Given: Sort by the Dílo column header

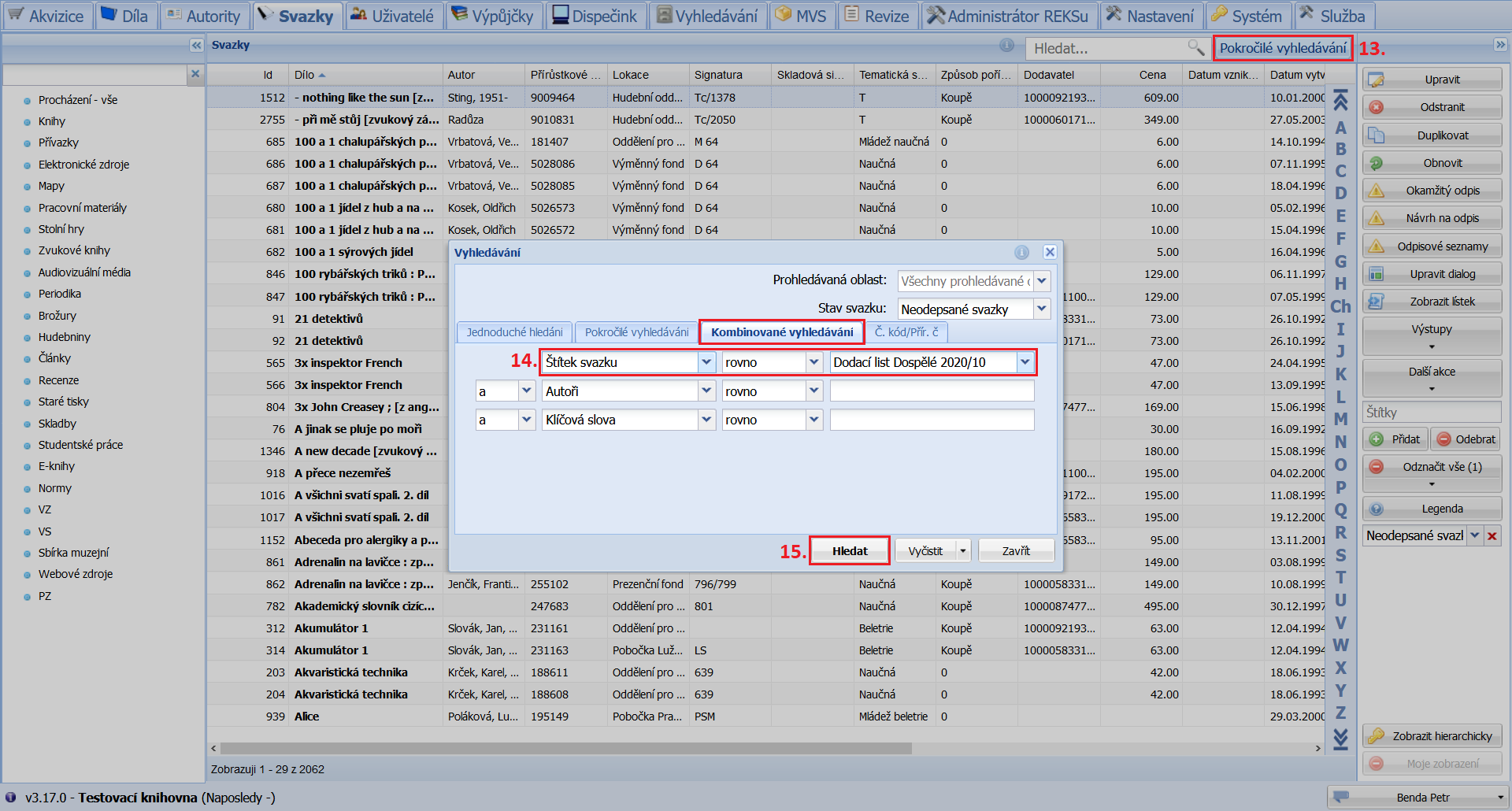Looking at the screenshot, I should pos(365,75).
